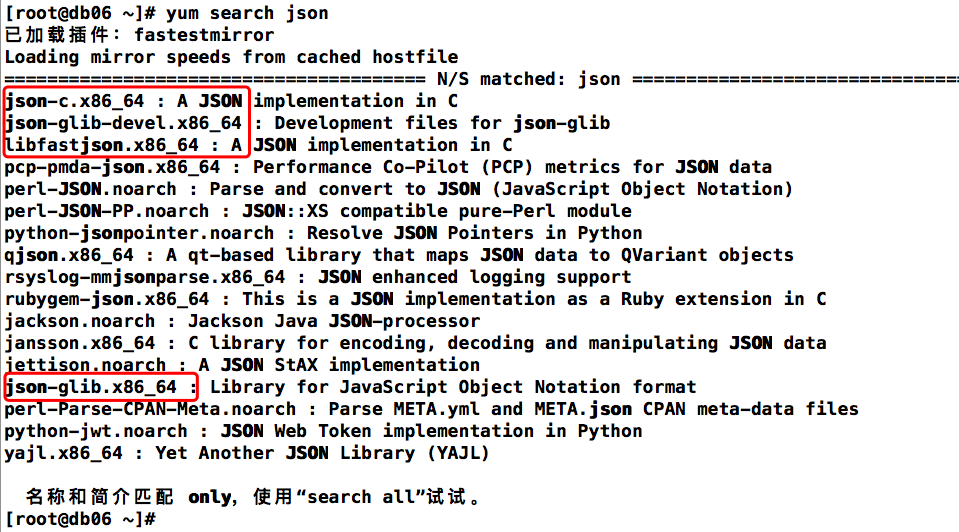959x532 pixels.
Task: Click the json-c.x86_64 package name
Action: (x=74, y=101)
